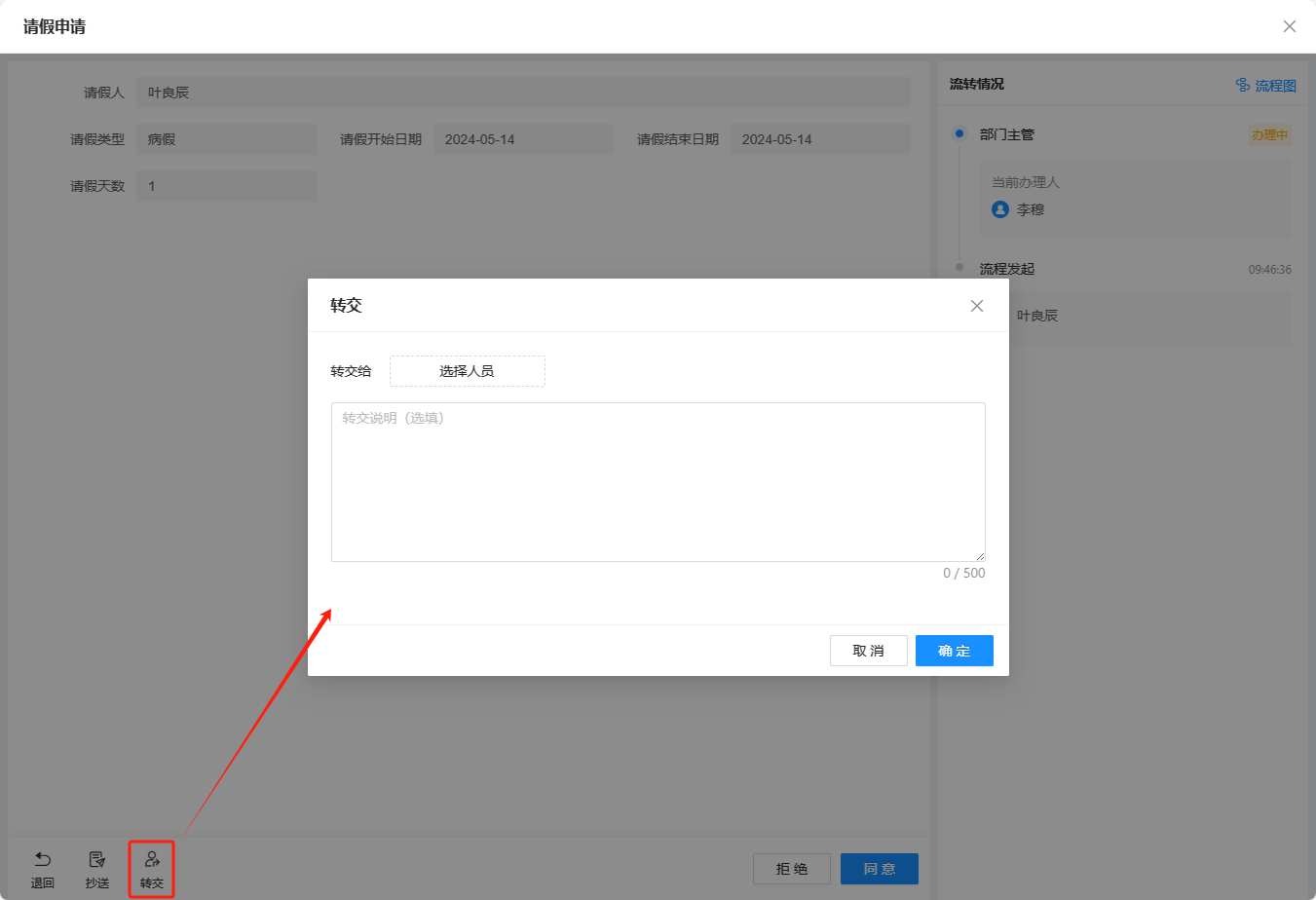Open the 流程图 flowchart icon link
The image size is (1316, 900).
(x=1243, y=86)
